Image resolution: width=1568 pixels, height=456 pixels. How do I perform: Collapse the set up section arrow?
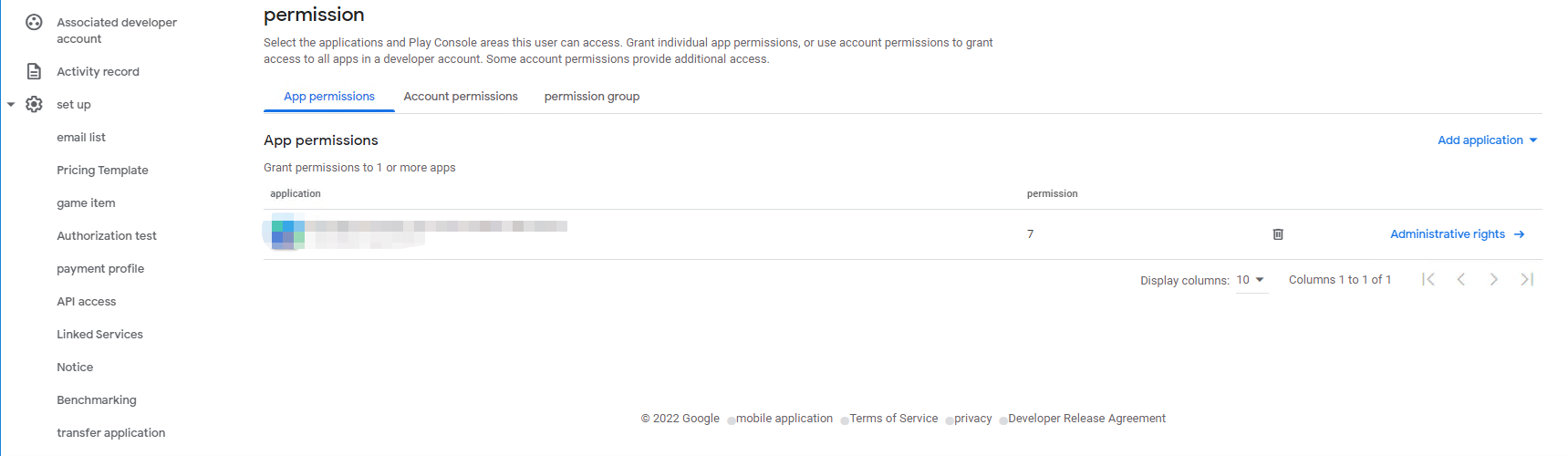(x=11, y=105)
